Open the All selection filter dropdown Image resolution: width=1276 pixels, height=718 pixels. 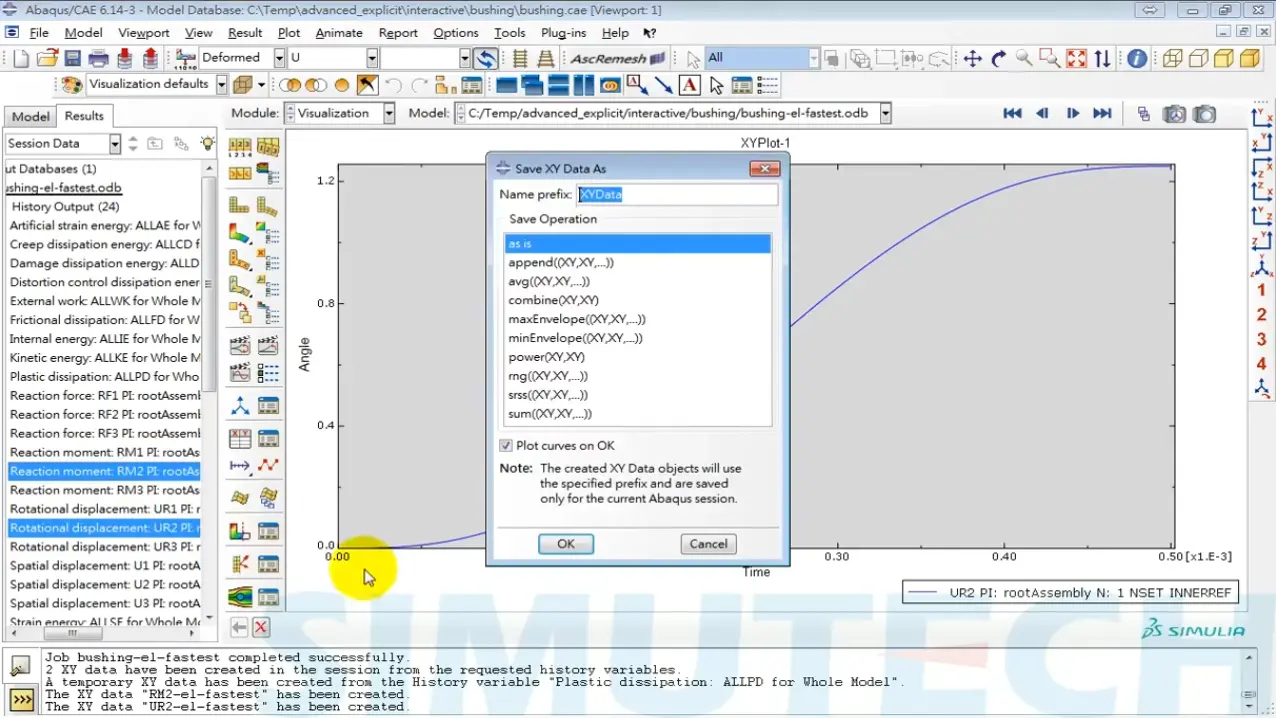813,58
